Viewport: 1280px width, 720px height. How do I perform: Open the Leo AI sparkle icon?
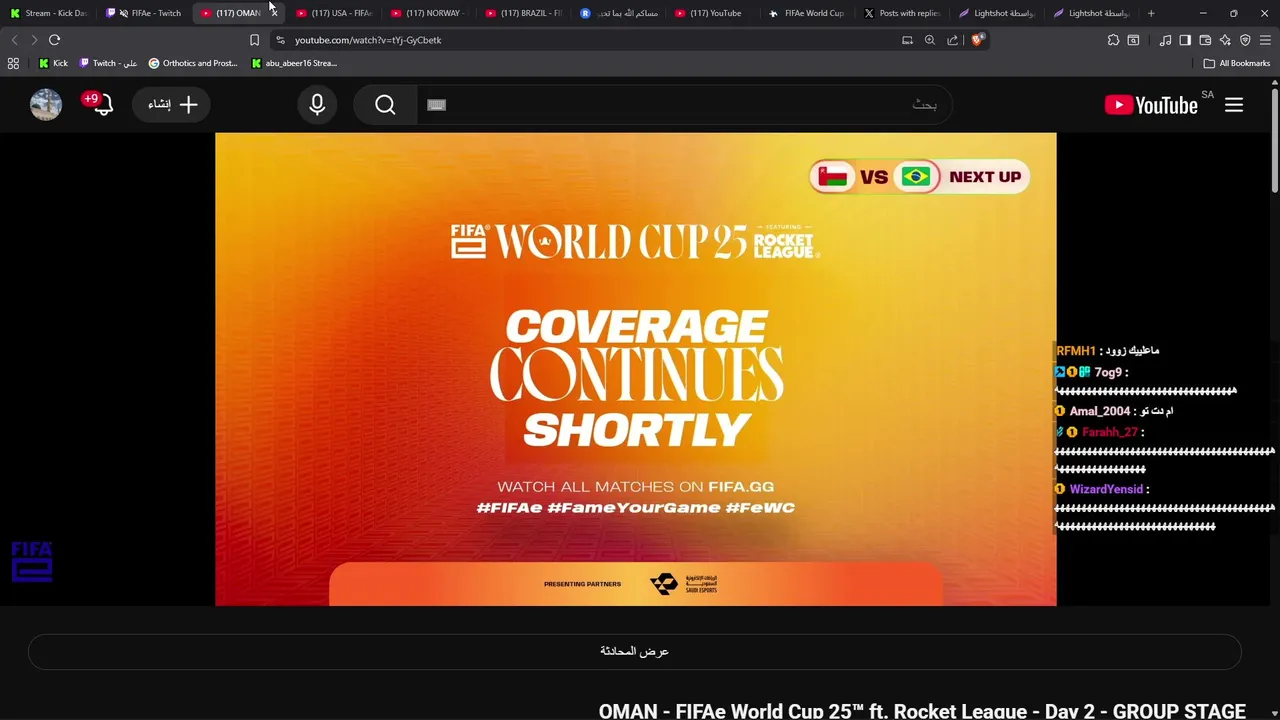(1225, 40)
